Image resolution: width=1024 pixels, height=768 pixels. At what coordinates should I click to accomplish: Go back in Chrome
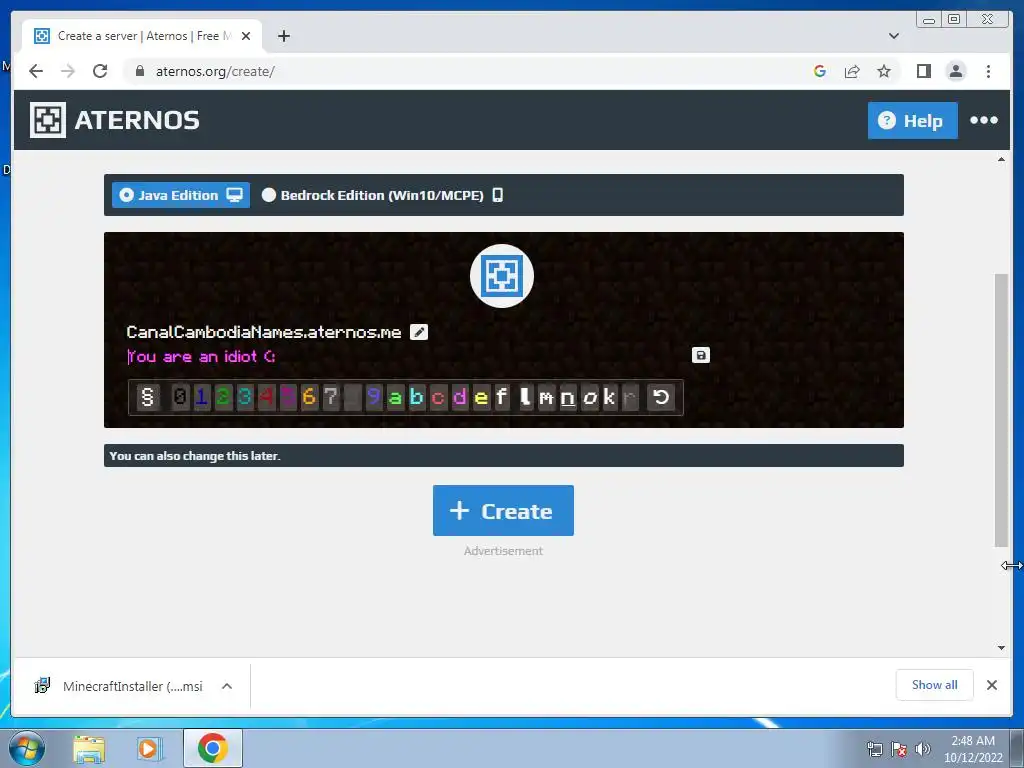click(x=36, y=71)
